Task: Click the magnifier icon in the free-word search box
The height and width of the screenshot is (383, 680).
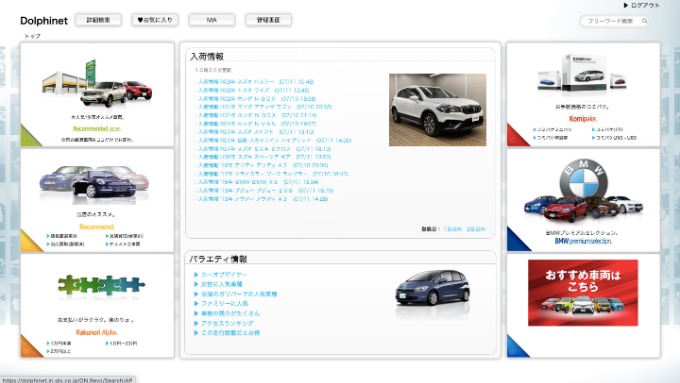Action: (x=644, y=21)
